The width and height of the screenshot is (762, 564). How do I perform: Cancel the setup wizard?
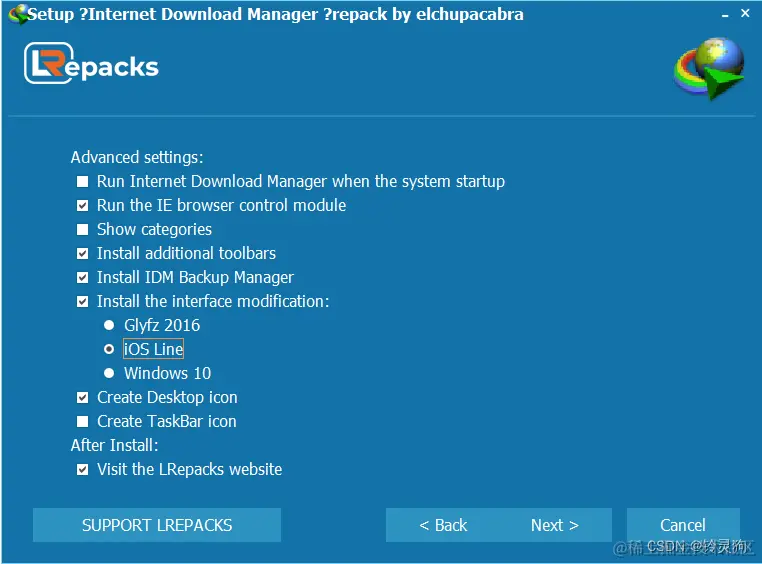[683, 525]
